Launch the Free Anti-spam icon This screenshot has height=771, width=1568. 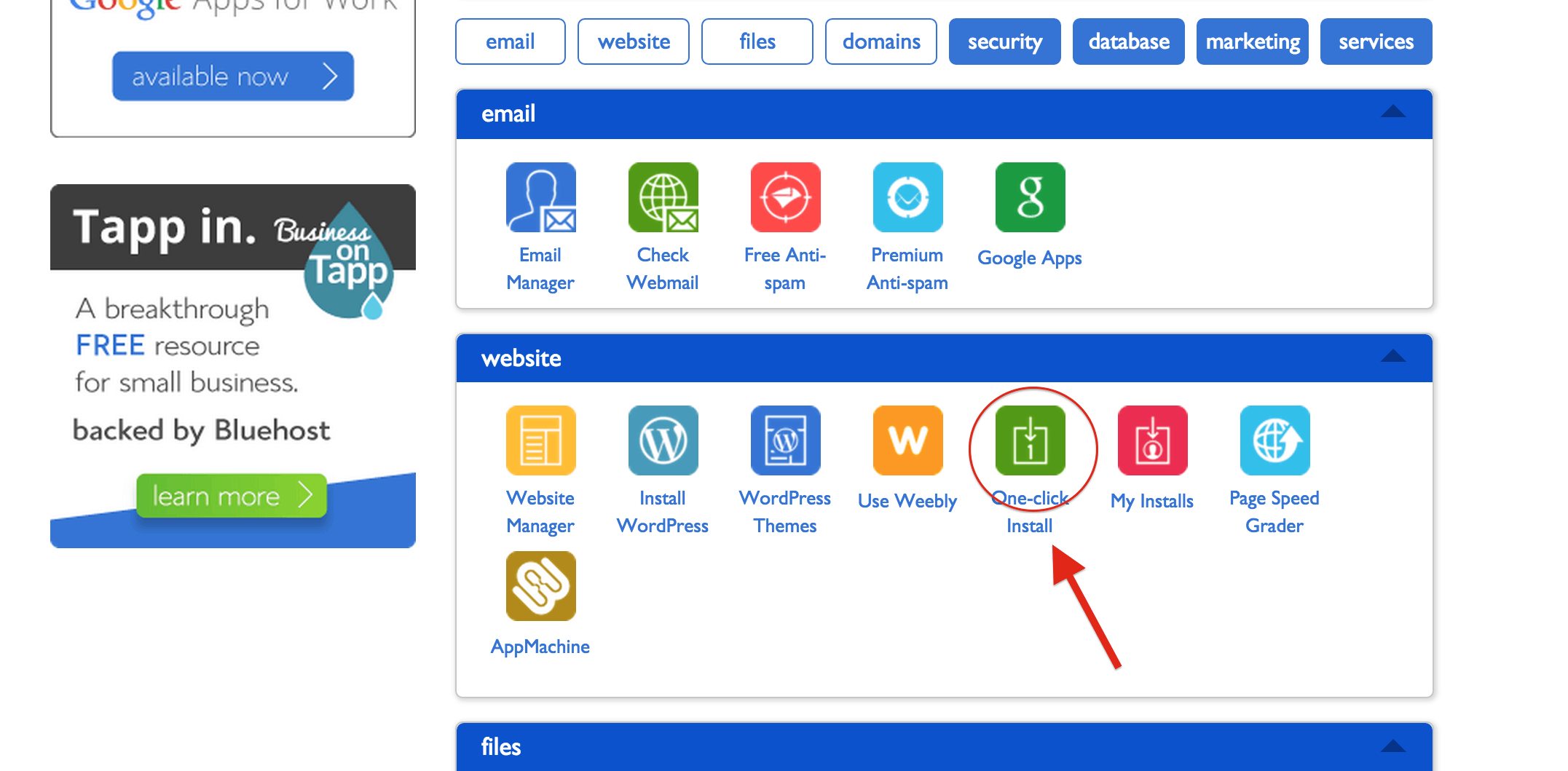pos(785,197)
